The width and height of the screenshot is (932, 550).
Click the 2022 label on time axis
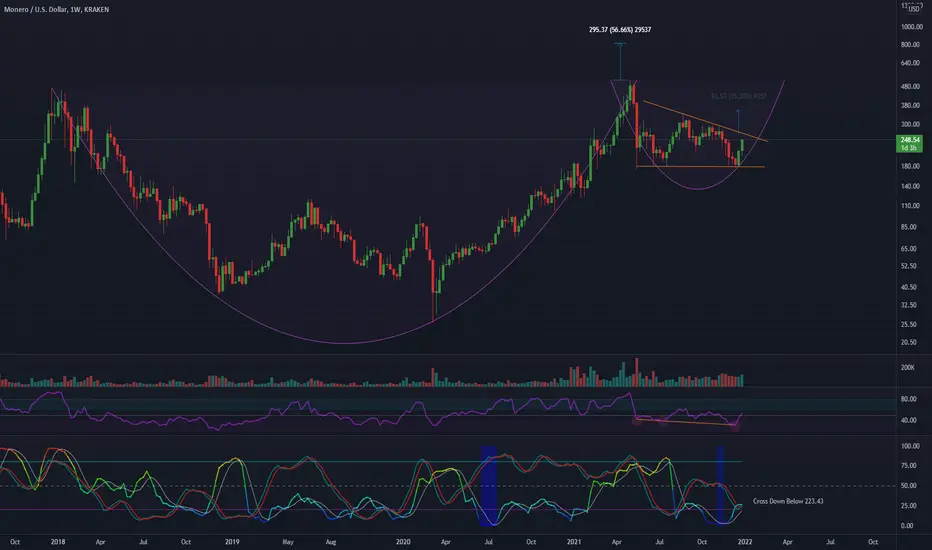pyautogui.click(x=745, y=542)
